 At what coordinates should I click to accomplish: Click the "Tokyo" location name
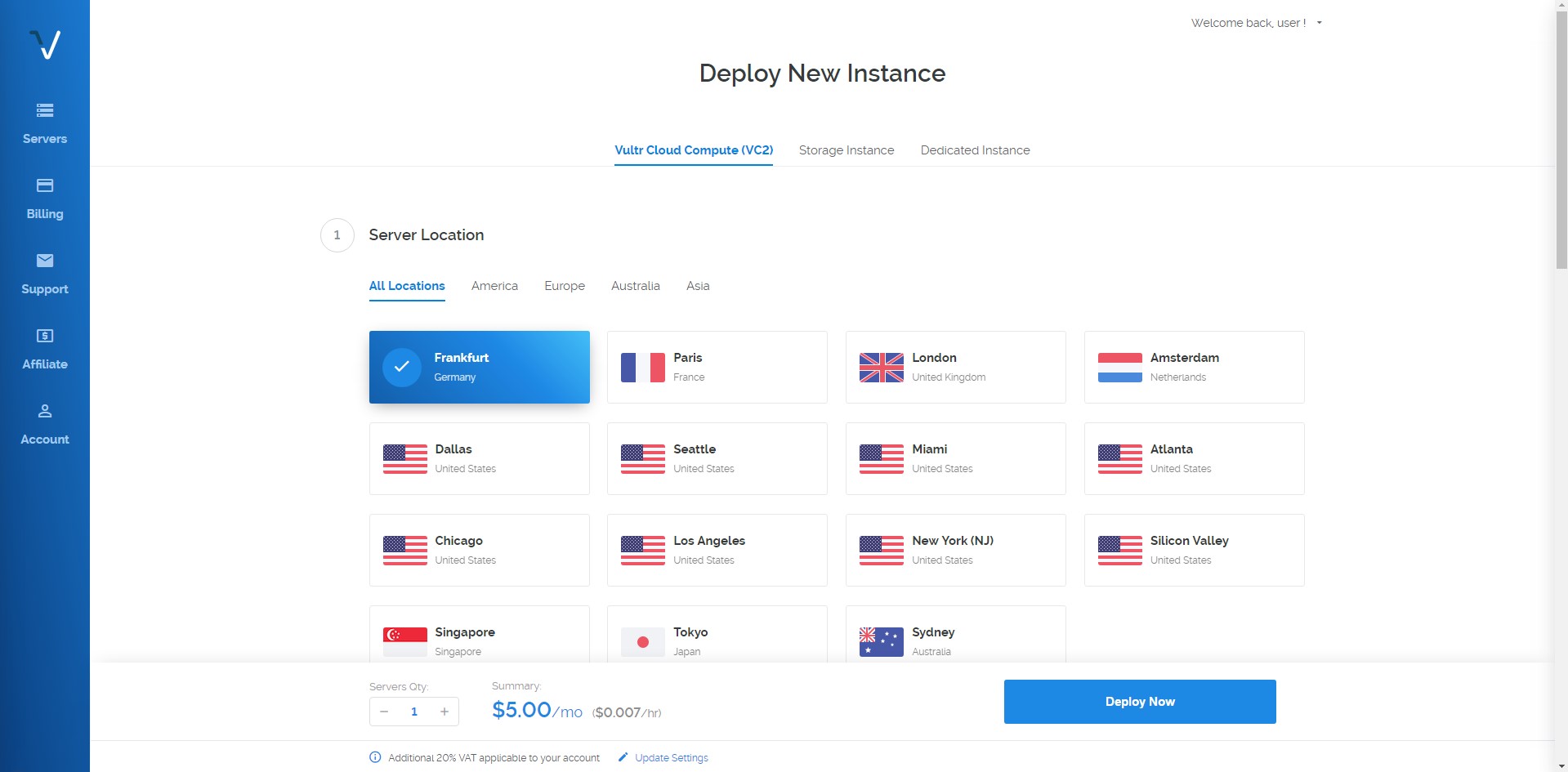[x=690, y=632]
